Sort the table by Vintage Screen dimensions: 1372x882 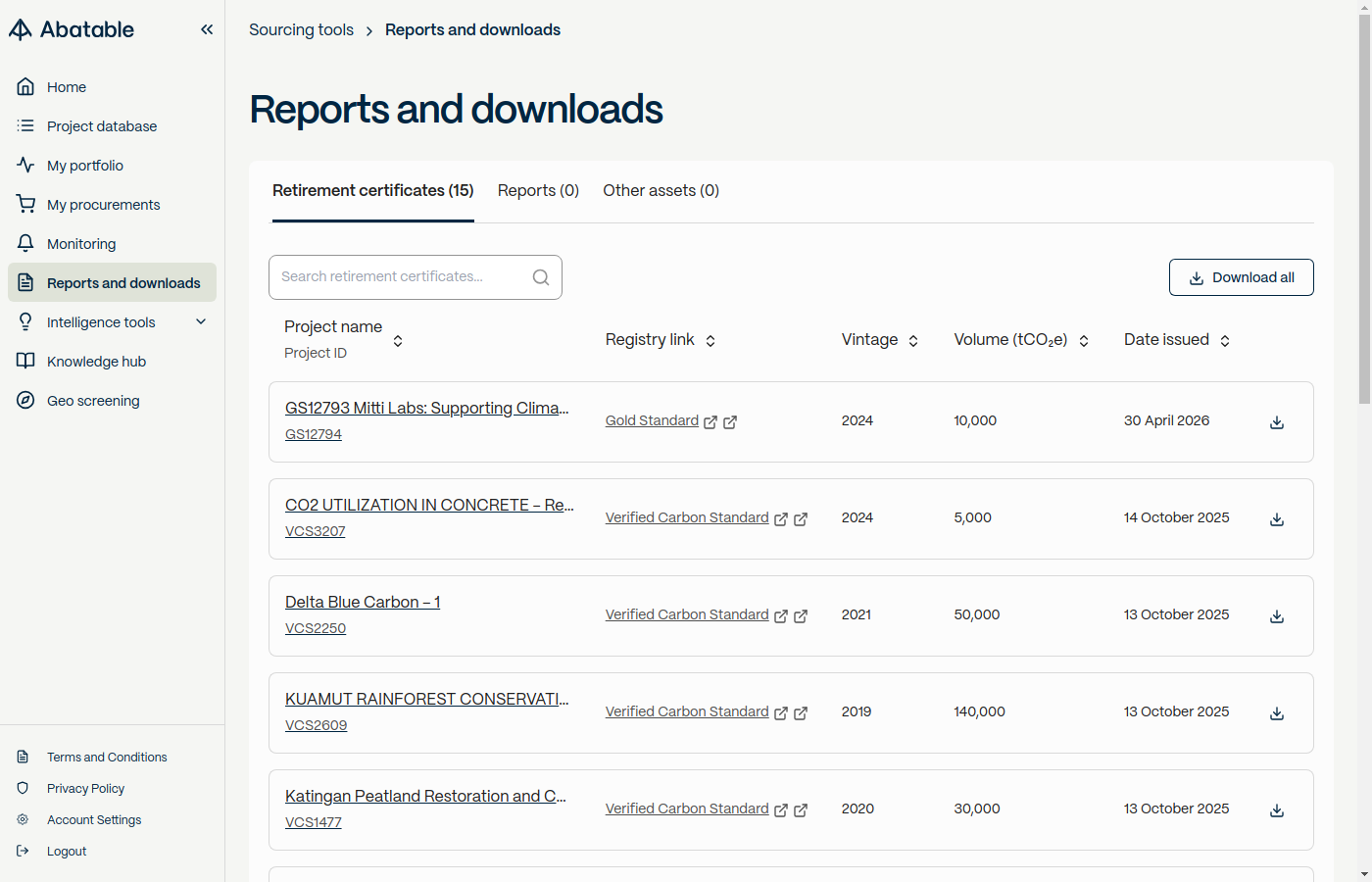click(913, 340)
